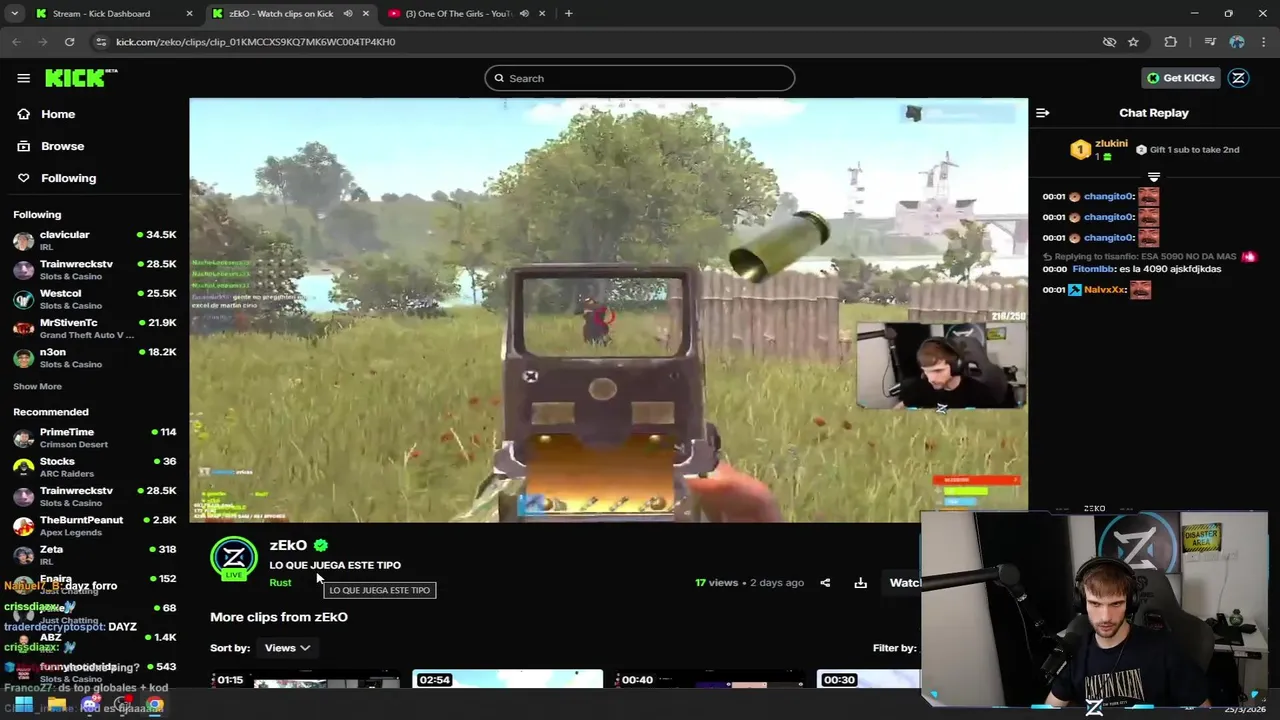Screen dimensions: 1280x720
Task: Open the 00:40 clip thumbnail
Action: (x=709, y=679)
